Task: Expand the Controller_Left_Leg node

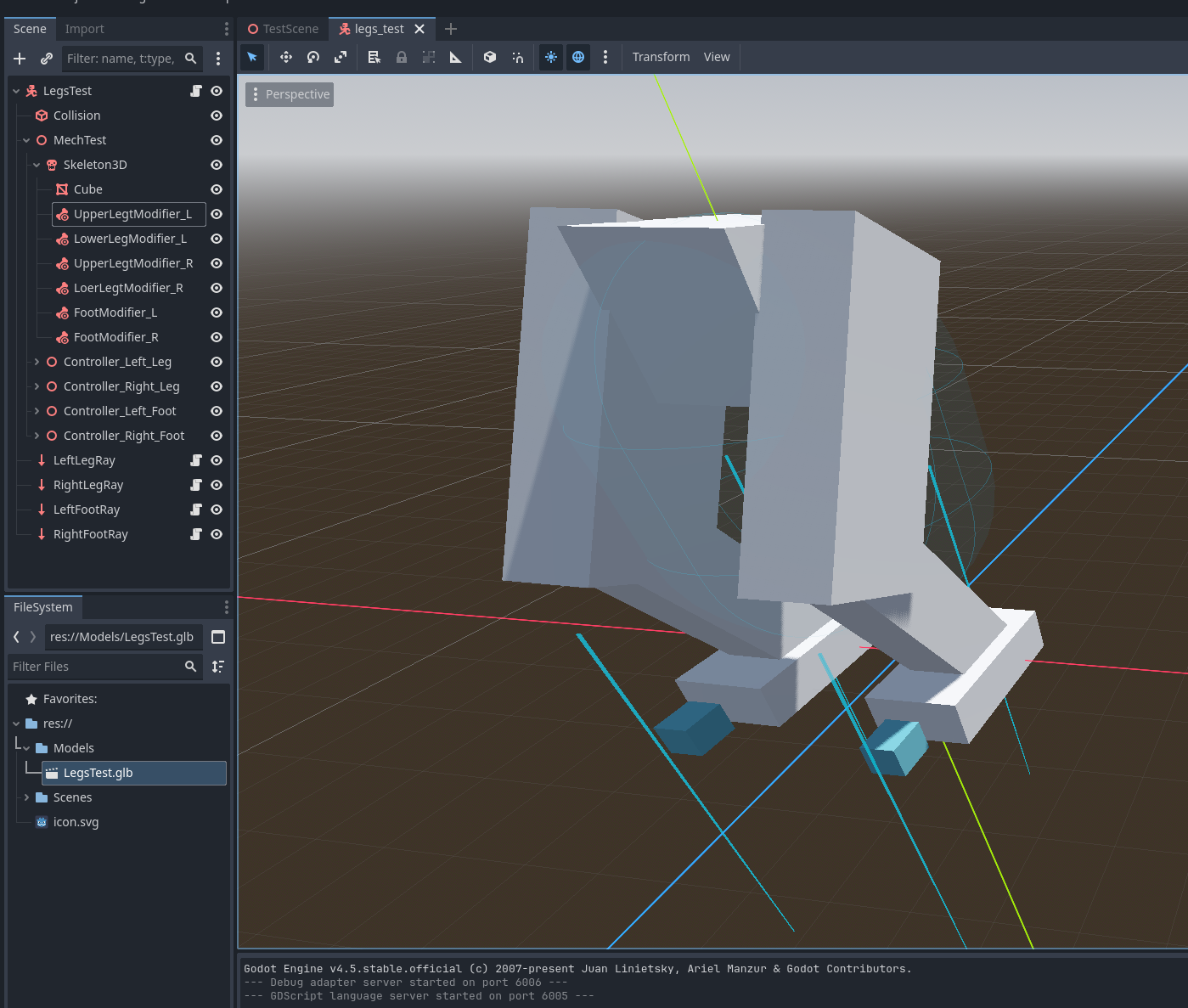Action: tap(37, 362)
